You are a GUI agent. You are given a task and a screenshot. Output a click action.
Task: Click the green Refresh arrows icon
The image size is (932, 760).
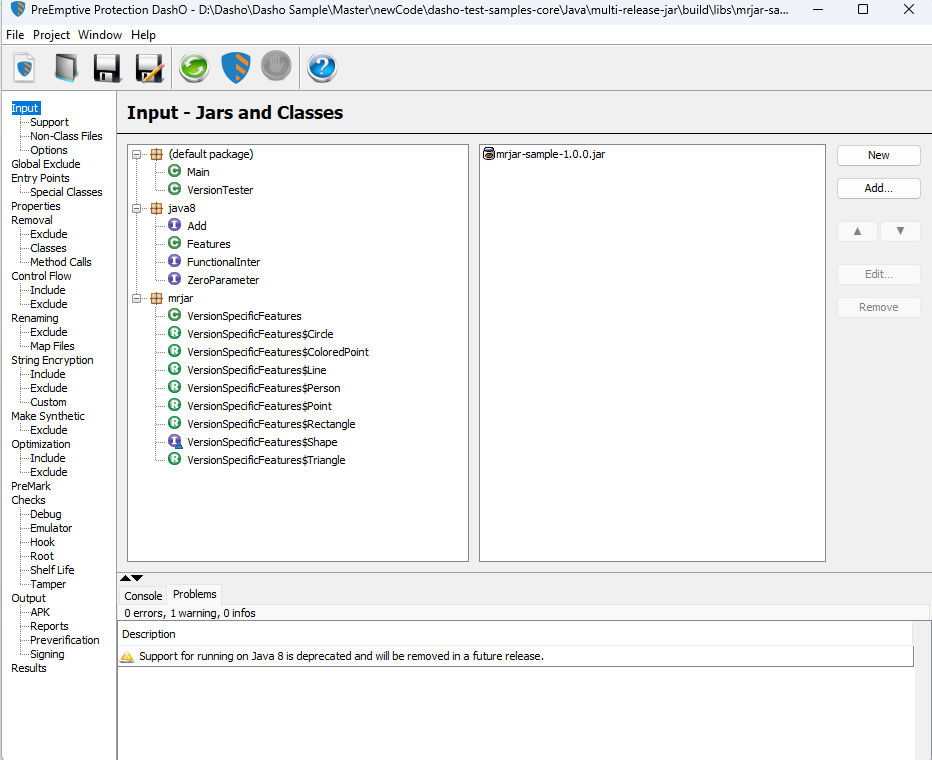coord(194,67)
